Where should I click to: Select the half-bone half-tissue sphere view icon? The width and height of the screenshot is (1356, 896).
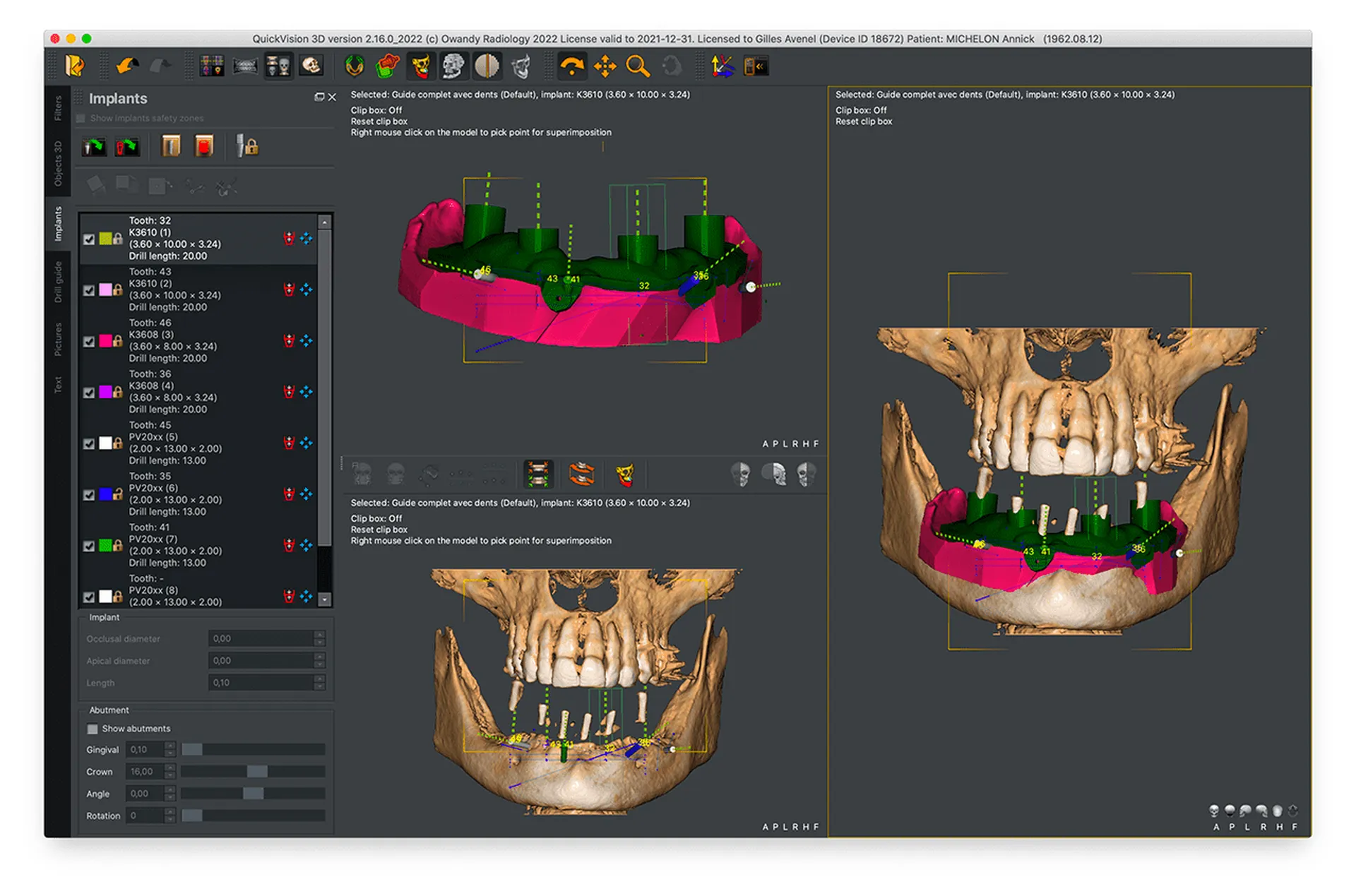point(487,66)
